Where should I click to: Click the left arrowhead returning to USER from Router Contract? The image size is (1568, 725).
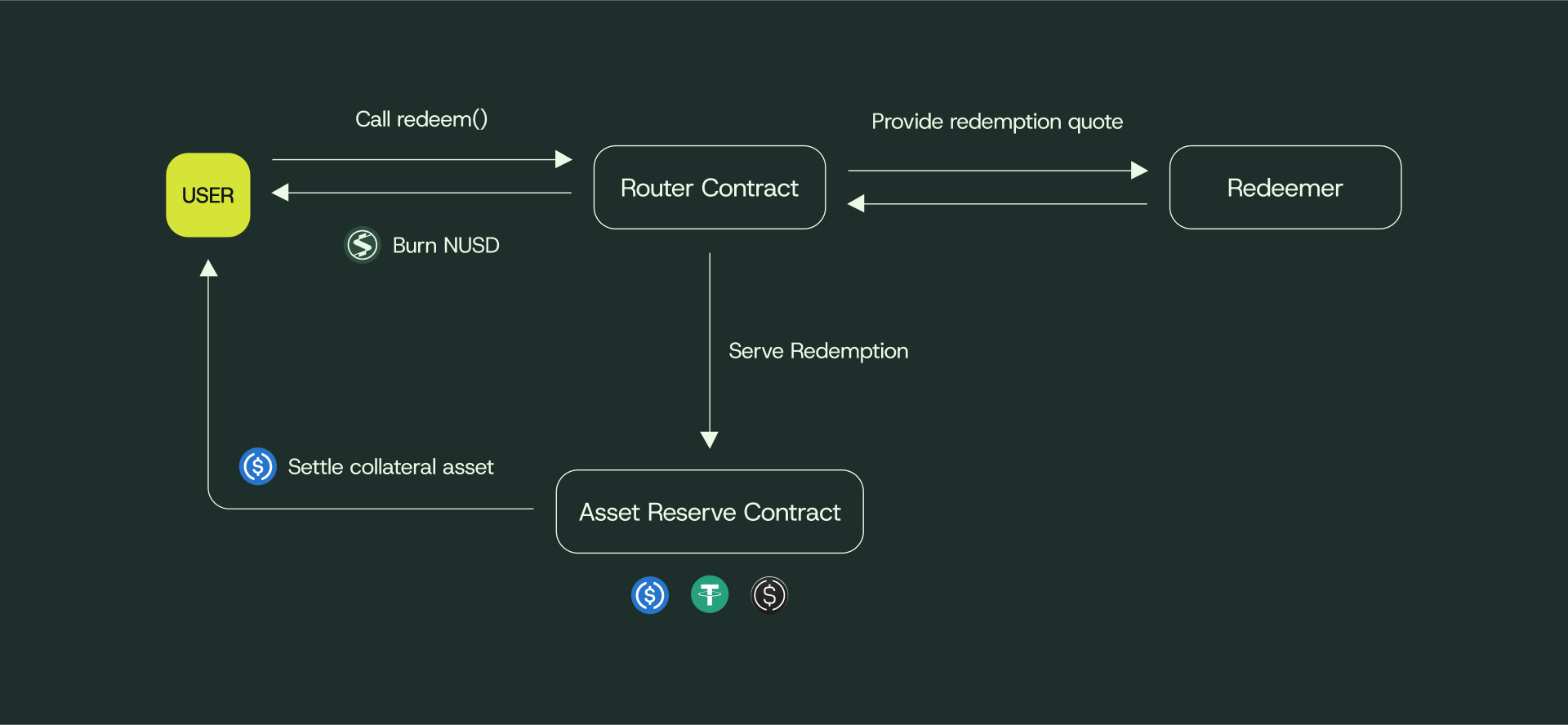pos(281,193)
